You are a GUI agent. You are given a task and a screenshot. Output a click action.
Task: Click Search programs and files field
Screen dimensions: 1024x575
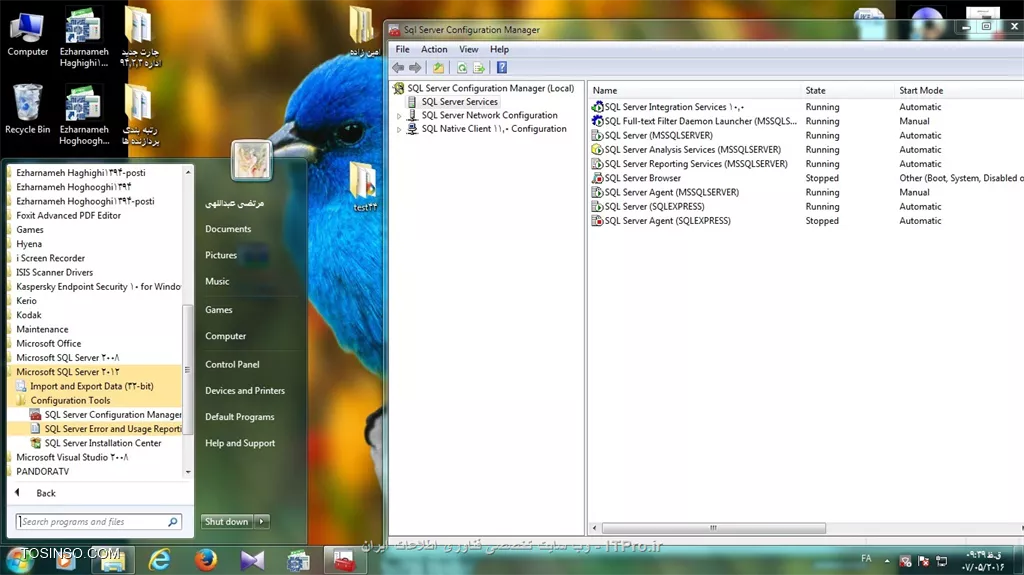click(x=98, y=521)
